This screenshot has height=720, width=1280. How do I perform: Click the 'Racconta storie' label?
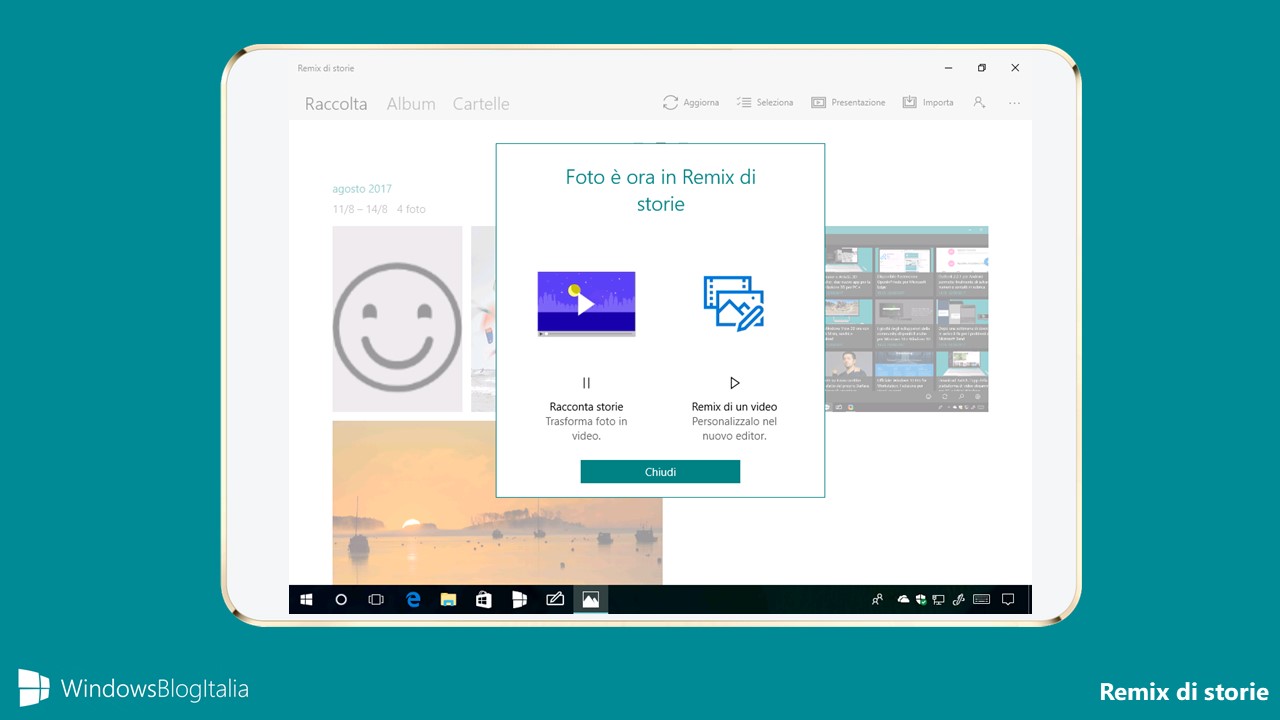[x=586, y=407]
